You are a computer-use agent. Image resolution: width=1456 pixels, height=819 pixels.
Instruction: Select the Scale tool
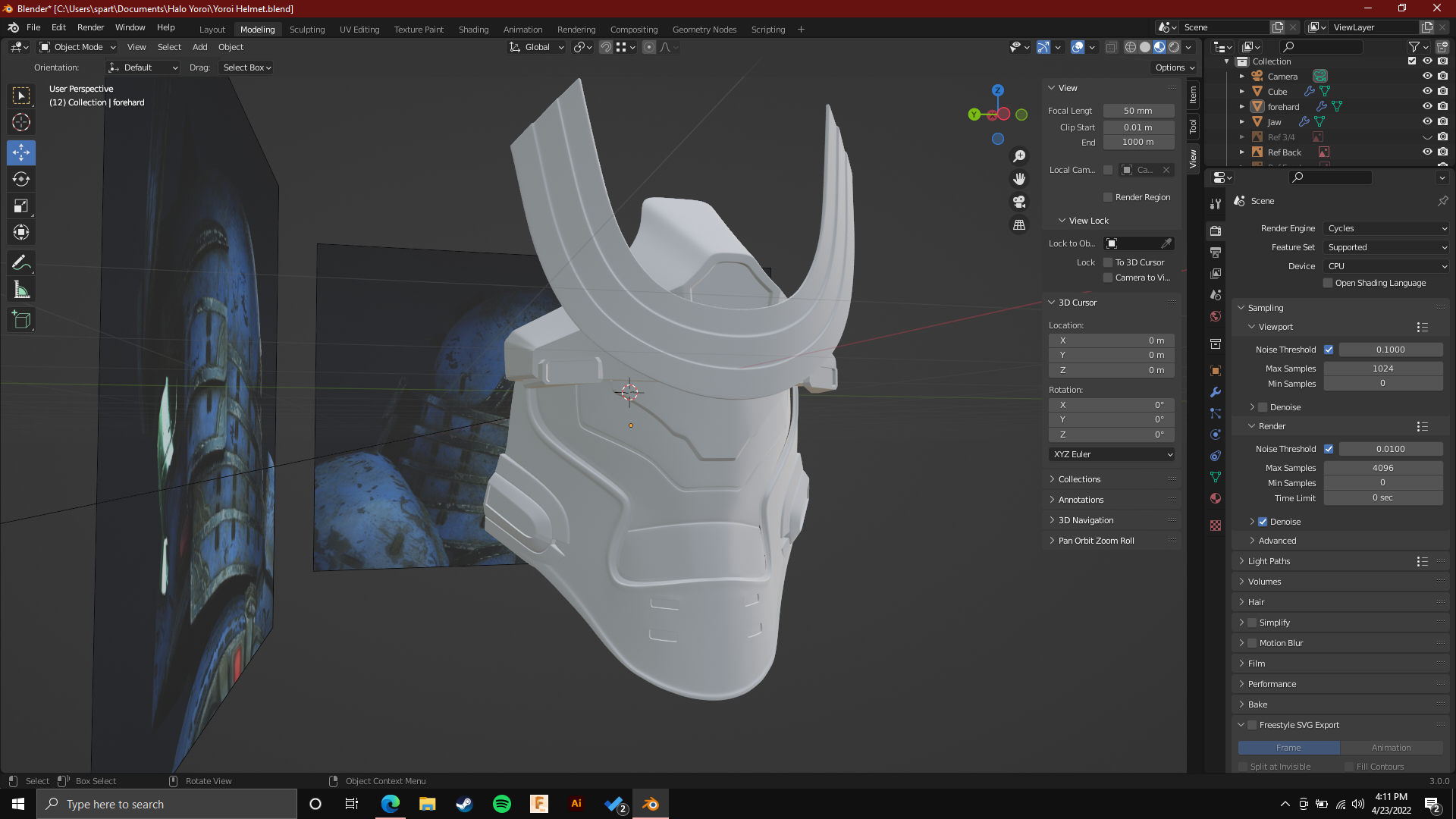(x=21, y=206)
